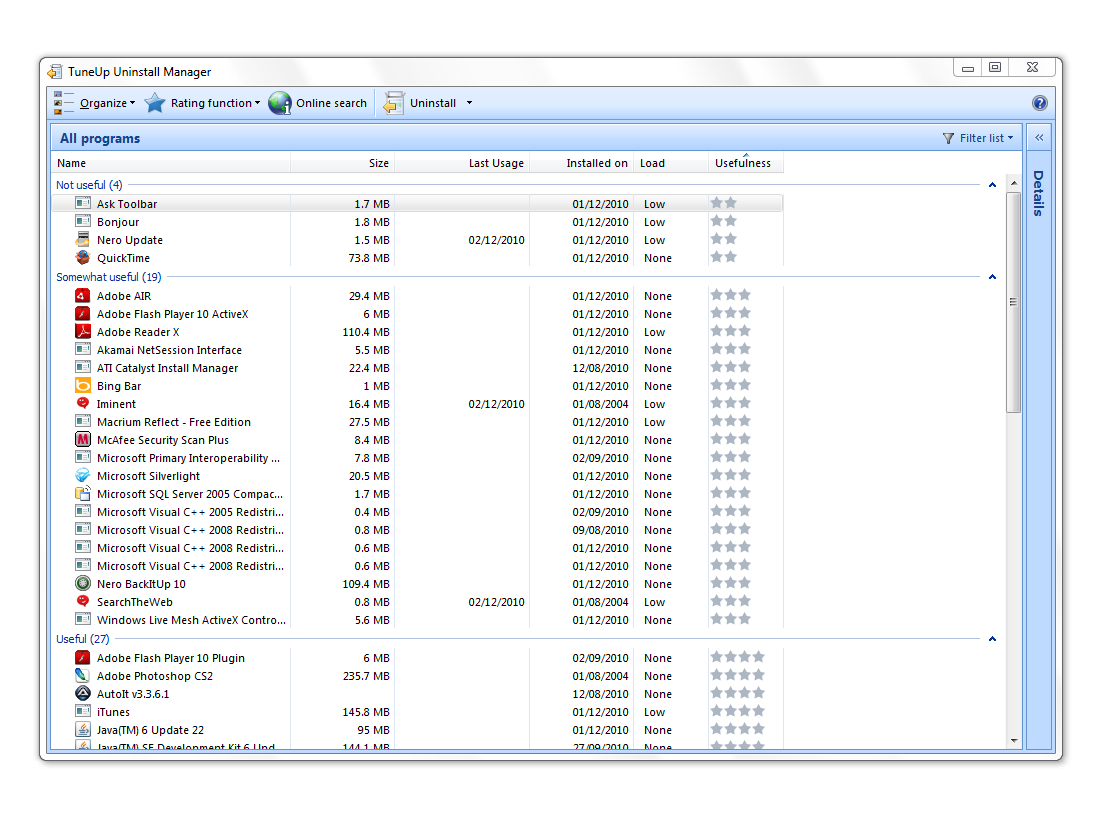Select the Nero BackItUp 10 icon
Screen dimensions: 1101x826
(x=83, y=584)
